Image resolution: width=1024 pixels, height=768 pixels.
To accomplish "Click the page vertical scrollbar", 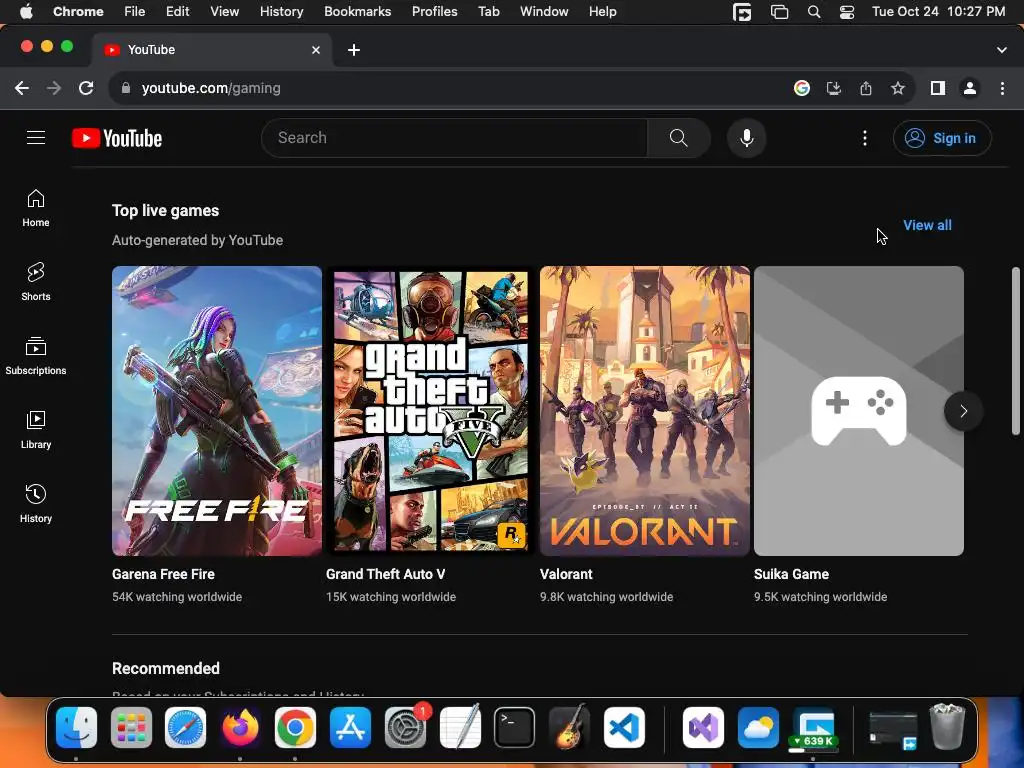I will (1016, 351).
